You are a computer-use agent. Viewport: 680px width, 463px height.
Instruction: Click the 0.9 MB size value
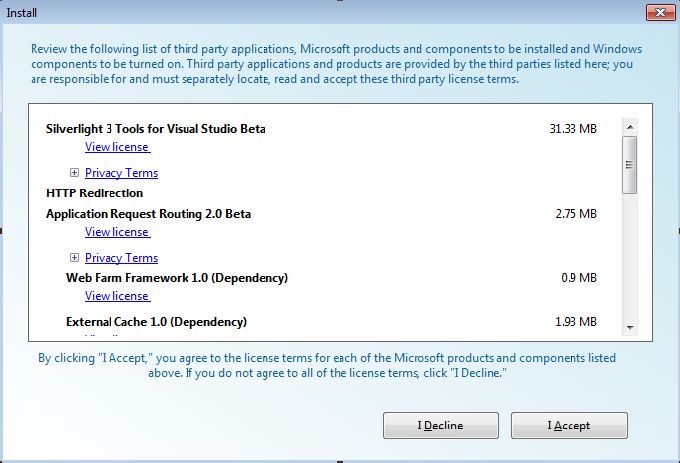(x=579, y=278)
